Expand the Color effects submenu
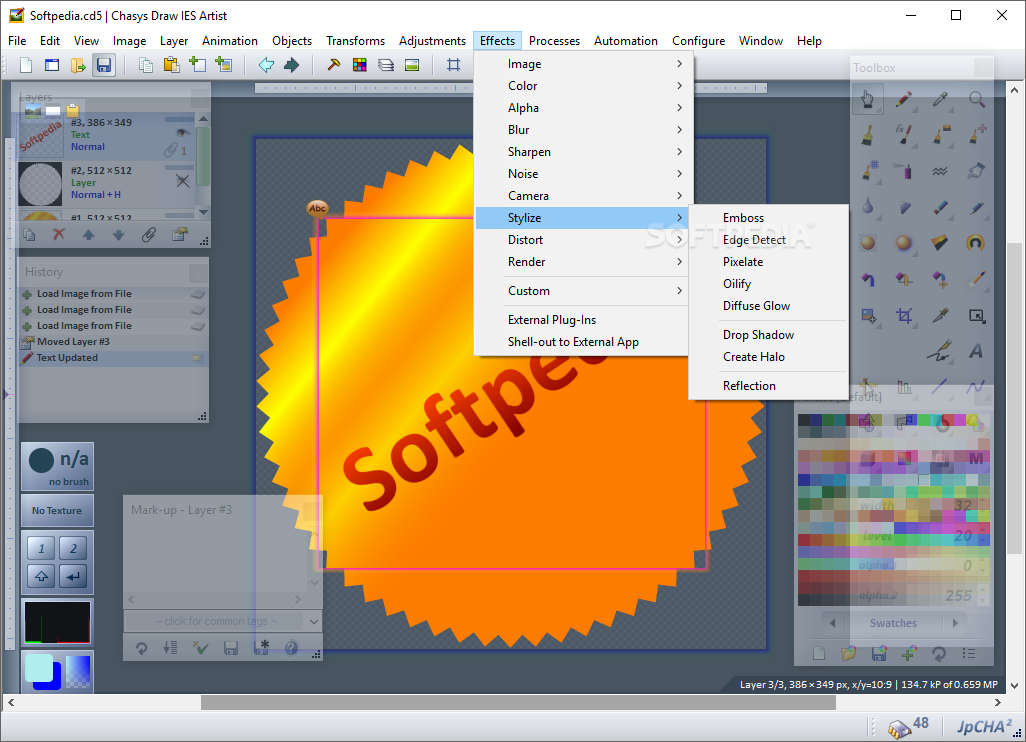This screenshot has width=1026, height=742. (x=581, y=86)
